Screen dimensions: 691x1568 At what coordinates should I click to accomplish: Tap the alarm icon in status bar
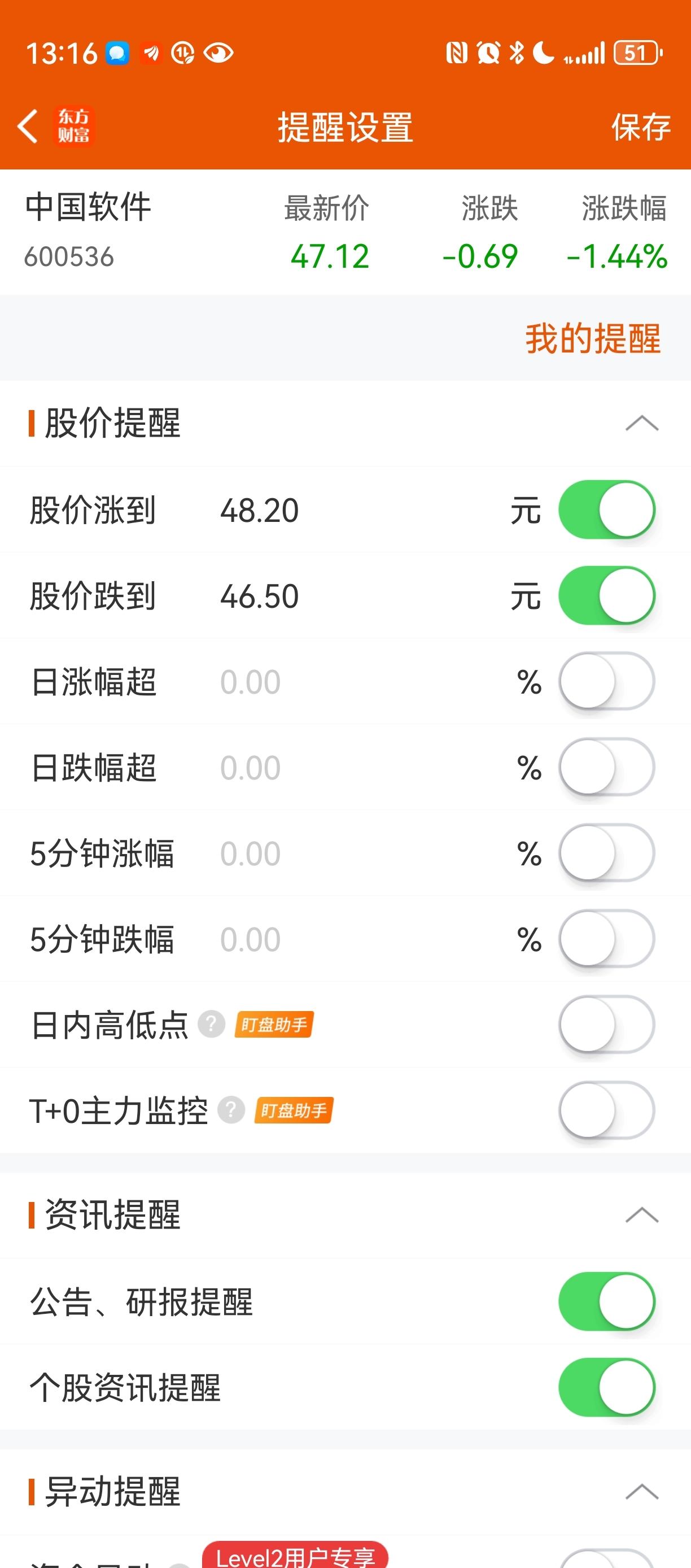click(488, 53)
